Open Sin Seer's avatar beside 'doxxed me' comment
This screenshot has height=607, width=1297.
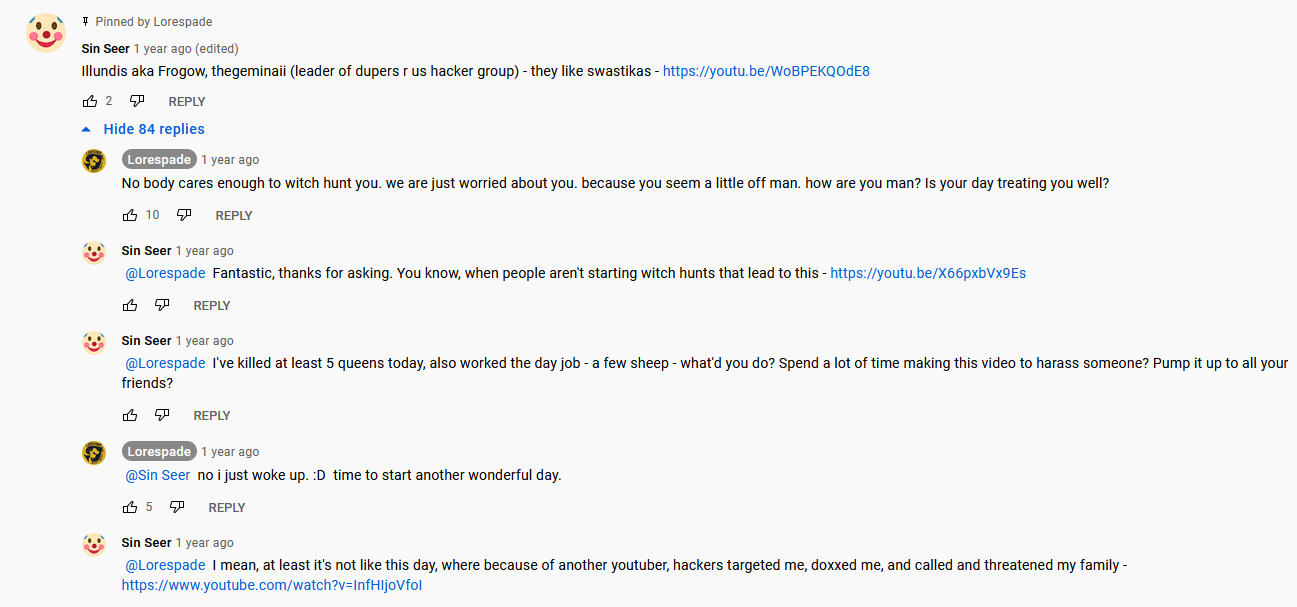point(94,544)
